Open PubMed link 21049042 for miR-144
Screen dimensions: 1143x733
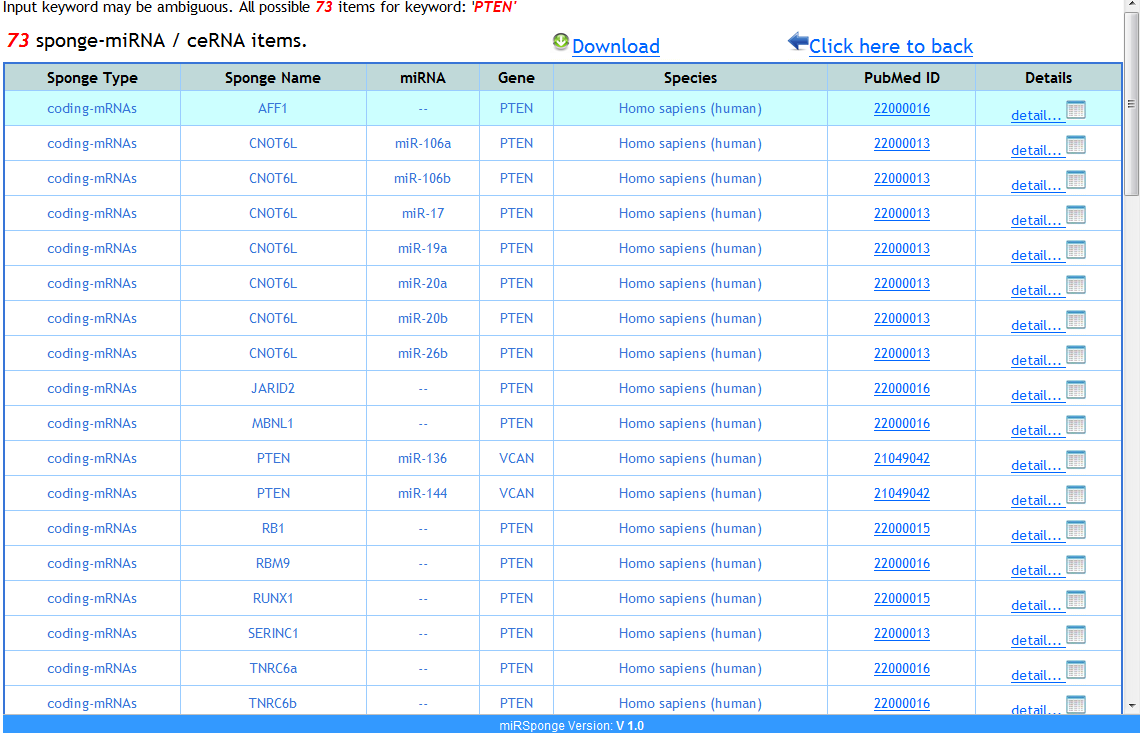901,493
